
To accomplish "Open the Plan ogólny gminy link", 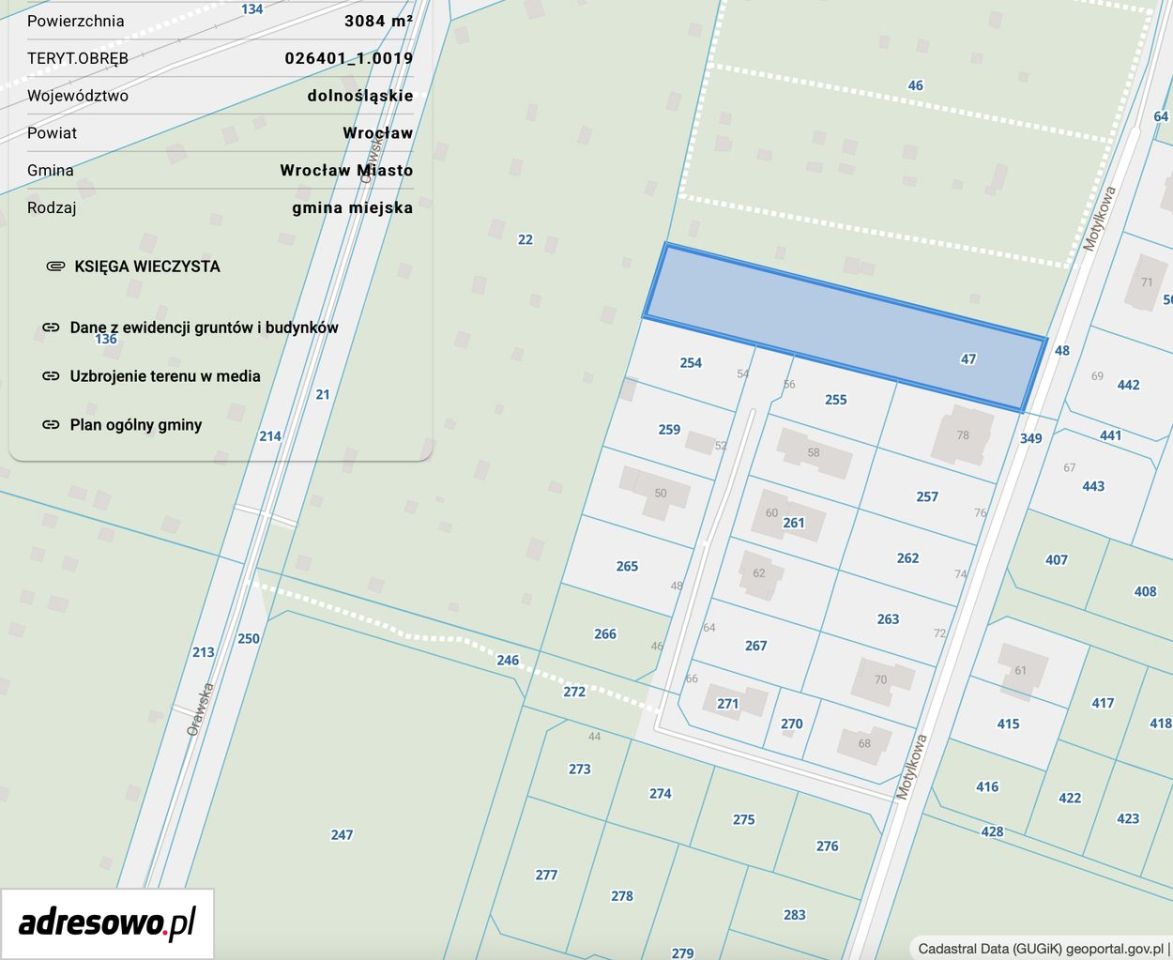I will click(136, 425).
